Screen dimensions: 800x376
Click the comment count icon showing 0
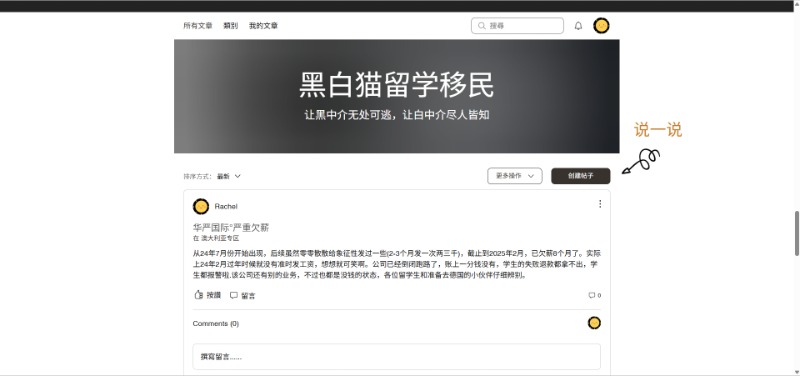(x=592, y=295)
